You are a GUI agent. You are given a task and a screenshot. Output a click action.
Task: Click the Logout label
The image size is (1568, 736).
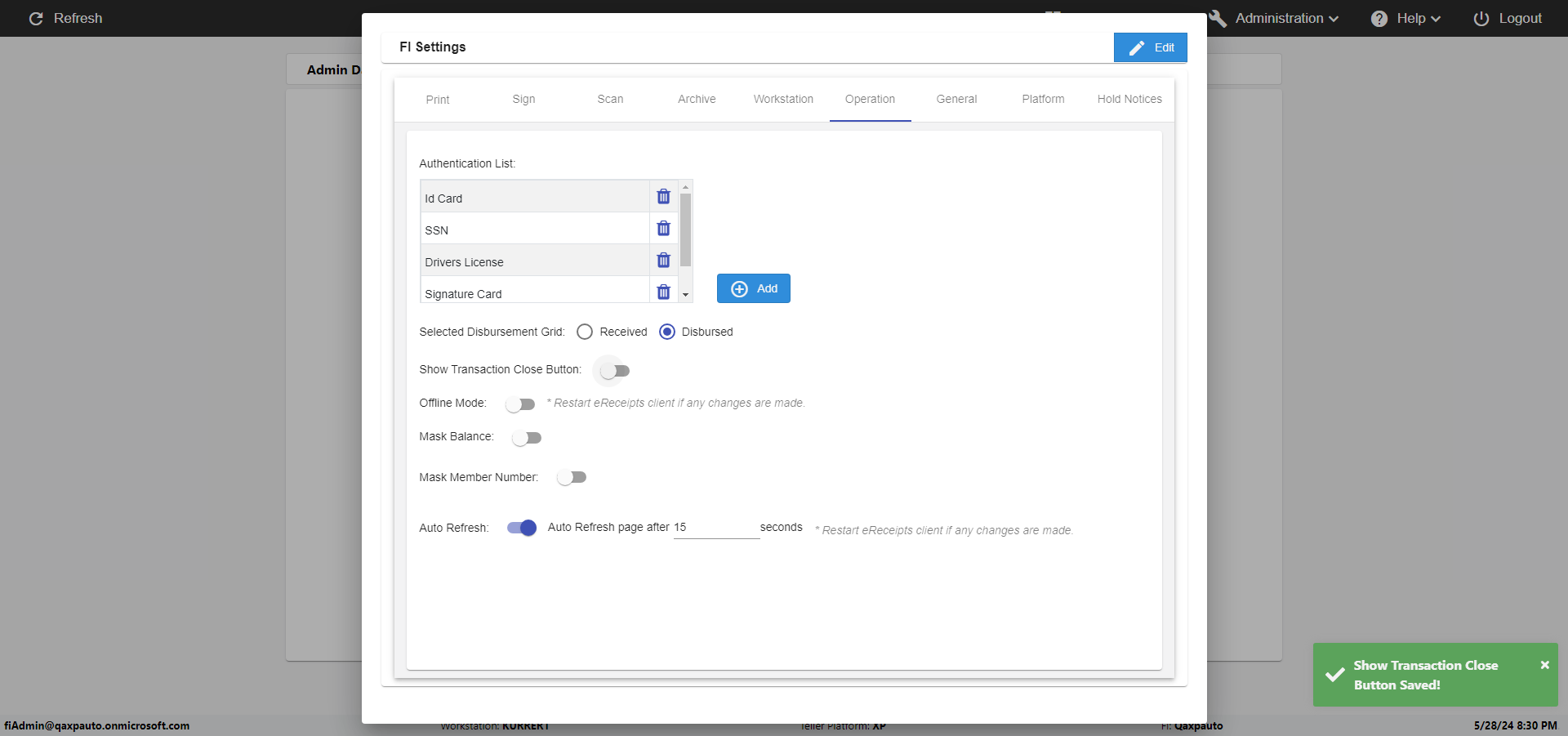[1520, 18]
